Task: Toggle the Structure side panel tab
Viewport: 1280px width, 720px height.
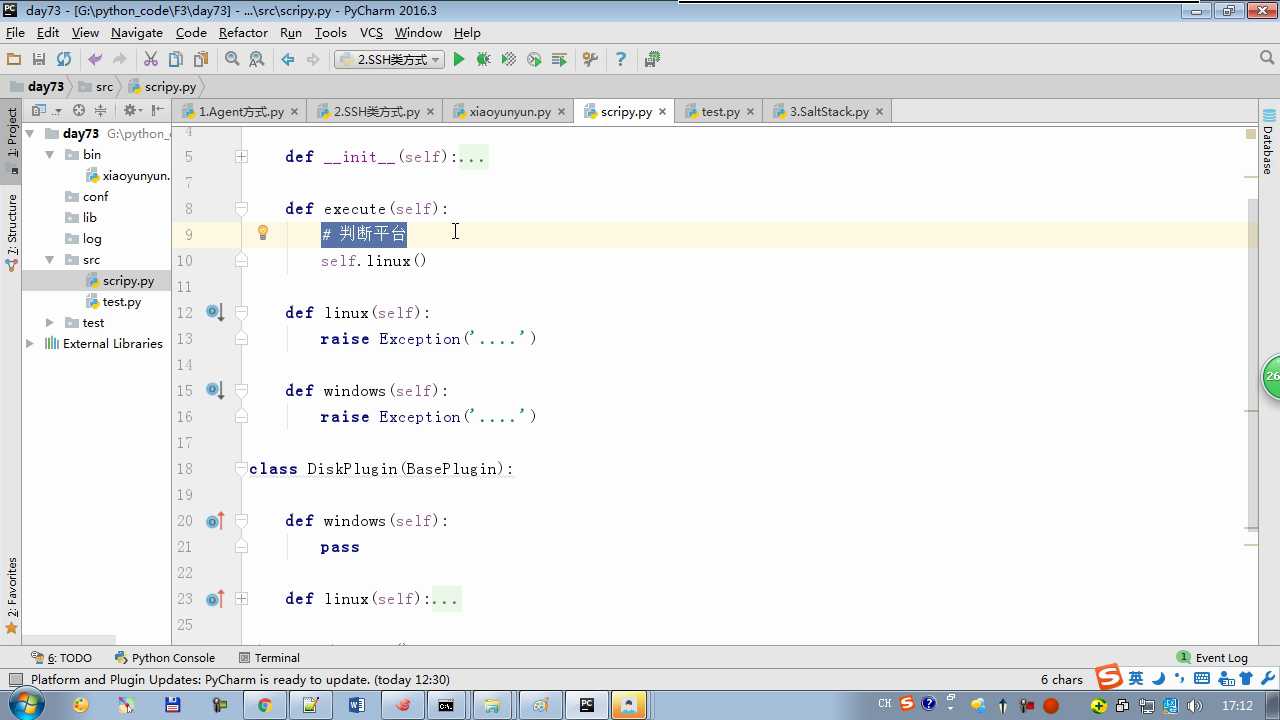Action: 12,232
